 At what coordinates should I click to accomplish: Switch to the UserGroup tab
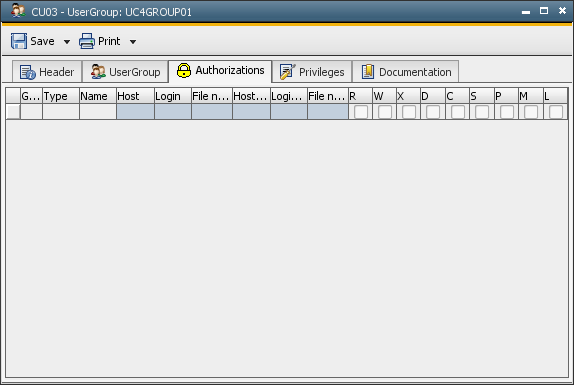click(x=126, y=72)
